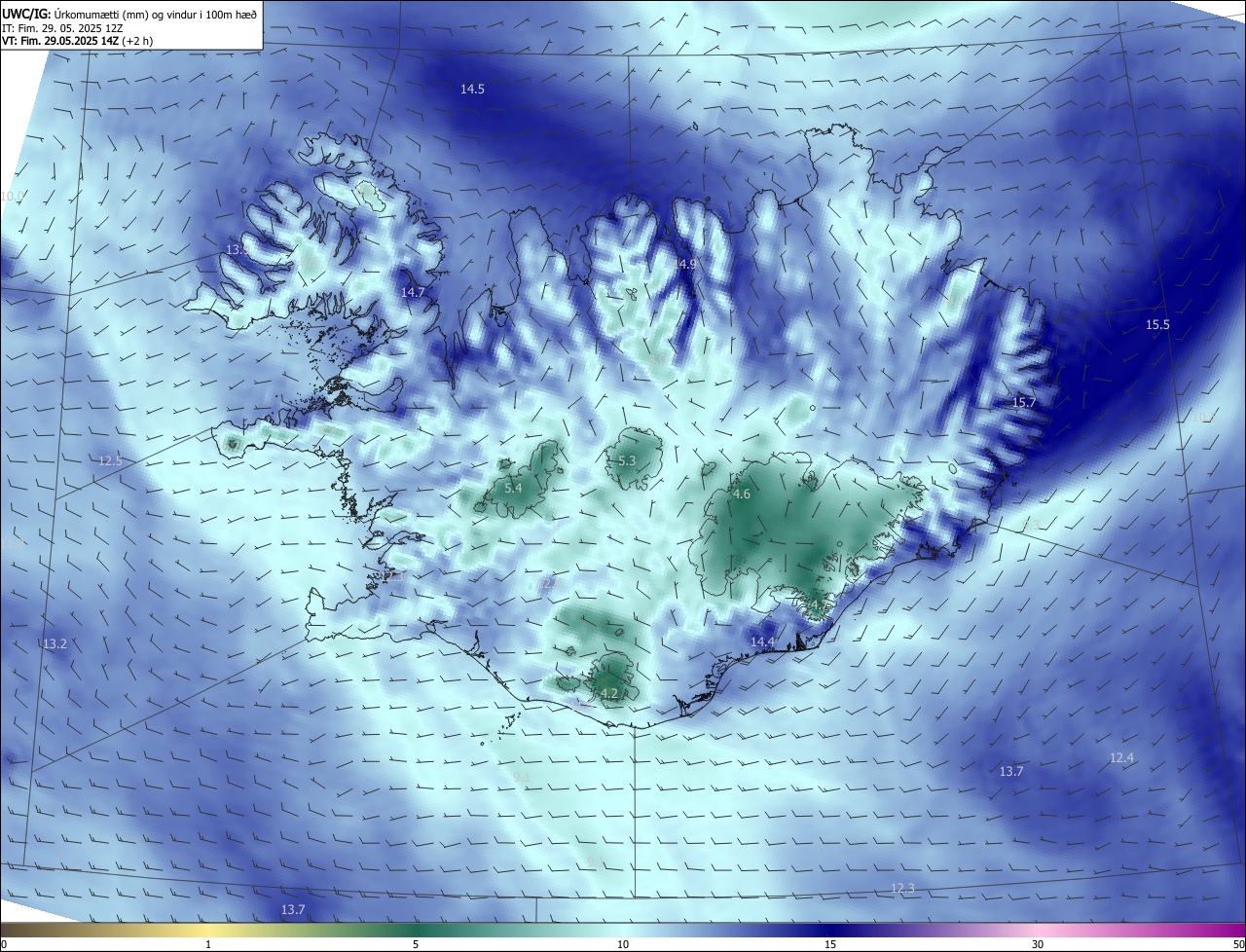This screenshot has width=1246, height=952.
Task: Click the map title 'UWC/IG: Úrkomumætti (mm) og vindur'
Action: click(129, 14)
